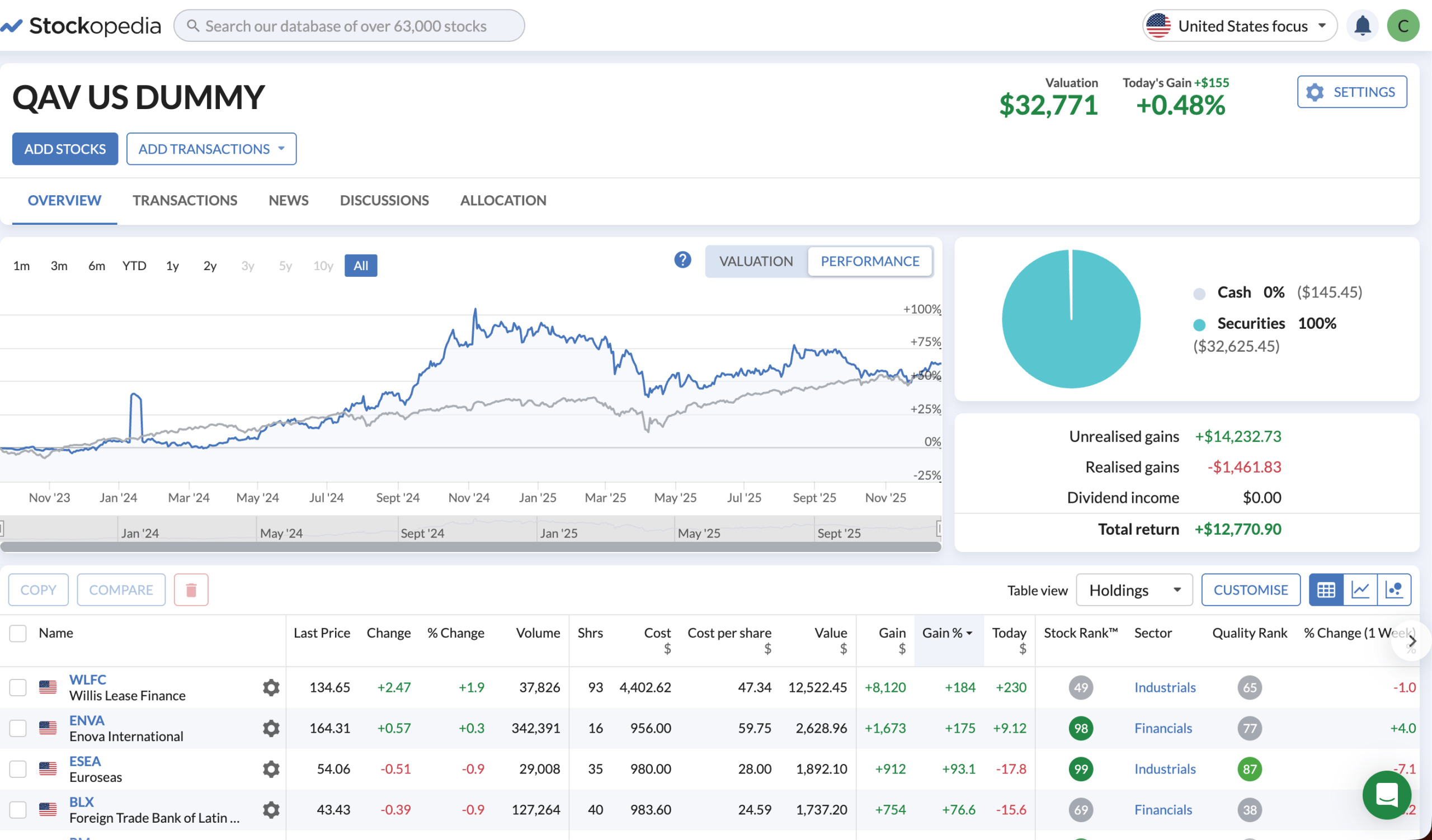Open the ALLOCATION tab
1432x840 pixels.
tap(503, 200)
